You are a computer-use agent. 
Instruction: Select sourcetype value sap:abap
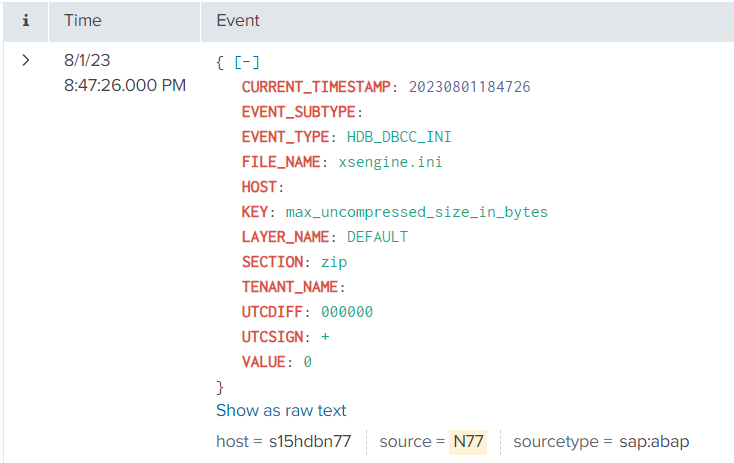click(649, 441)
